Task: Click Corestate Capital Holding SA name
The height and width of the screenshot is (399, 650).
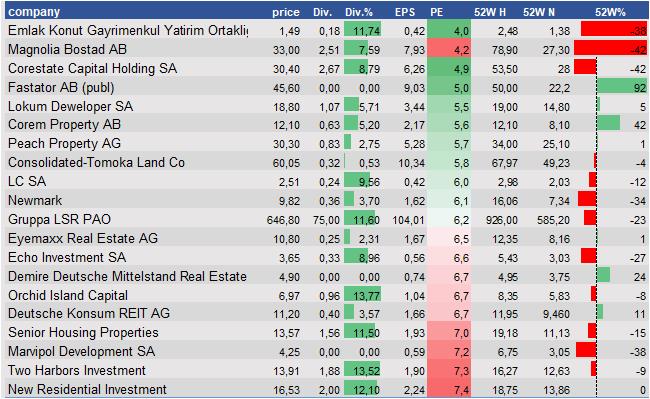Action: click(92, 68)
